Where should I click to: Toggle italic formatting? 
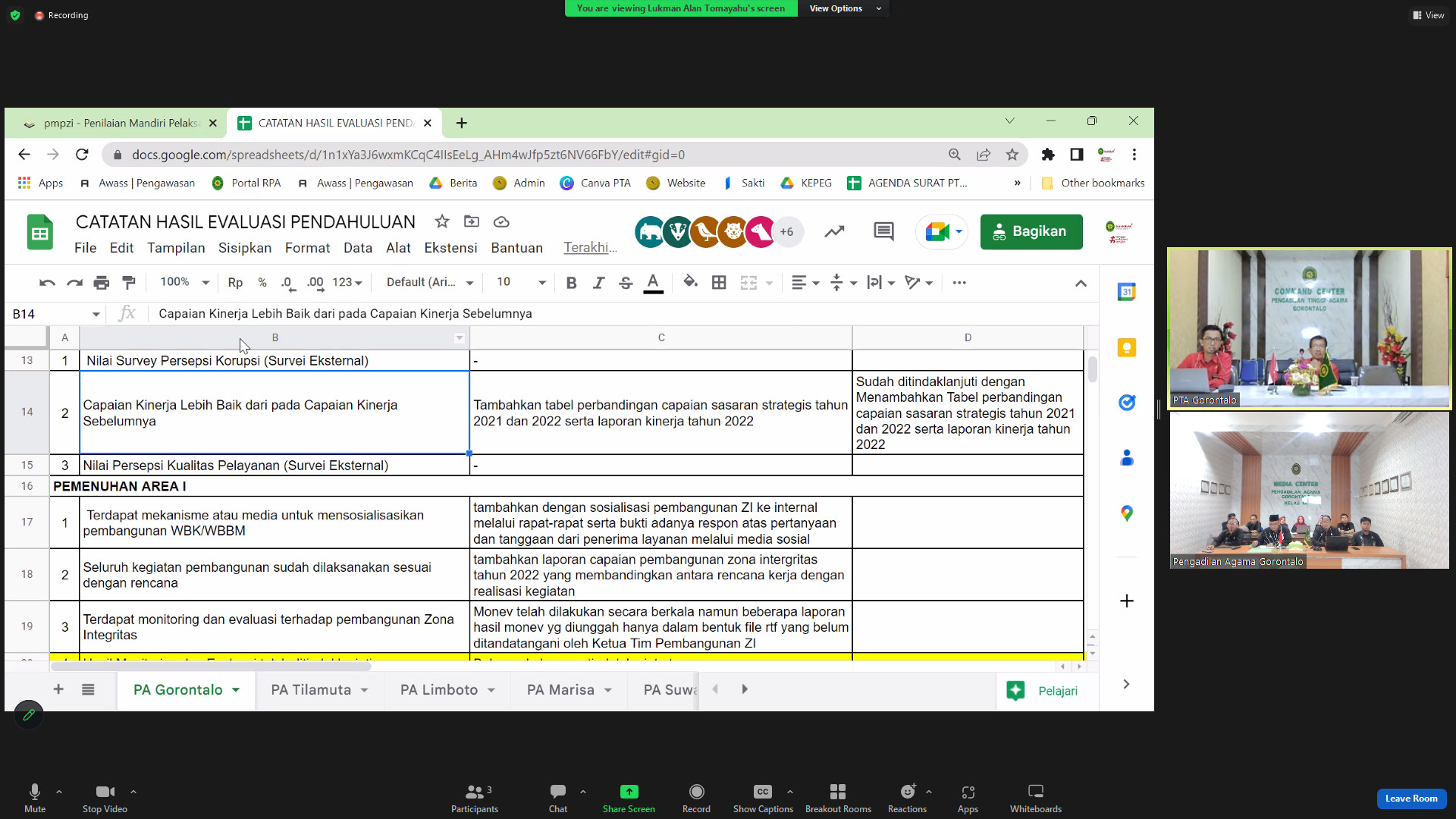click(x=598, y=283)
